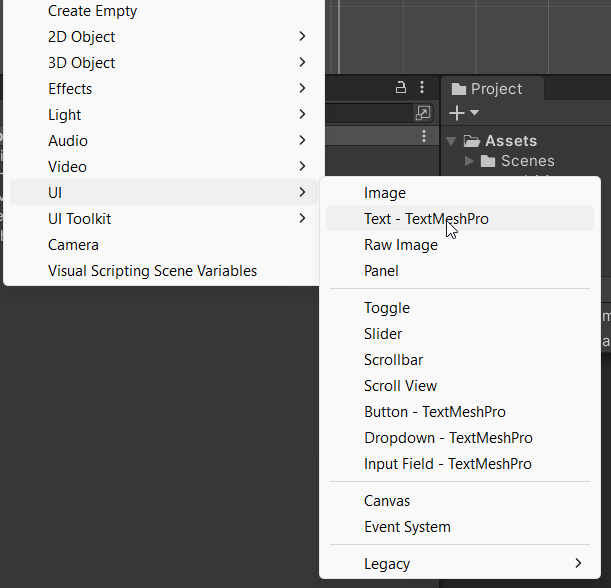Open the 3D Object submenu

click(82, 63)
